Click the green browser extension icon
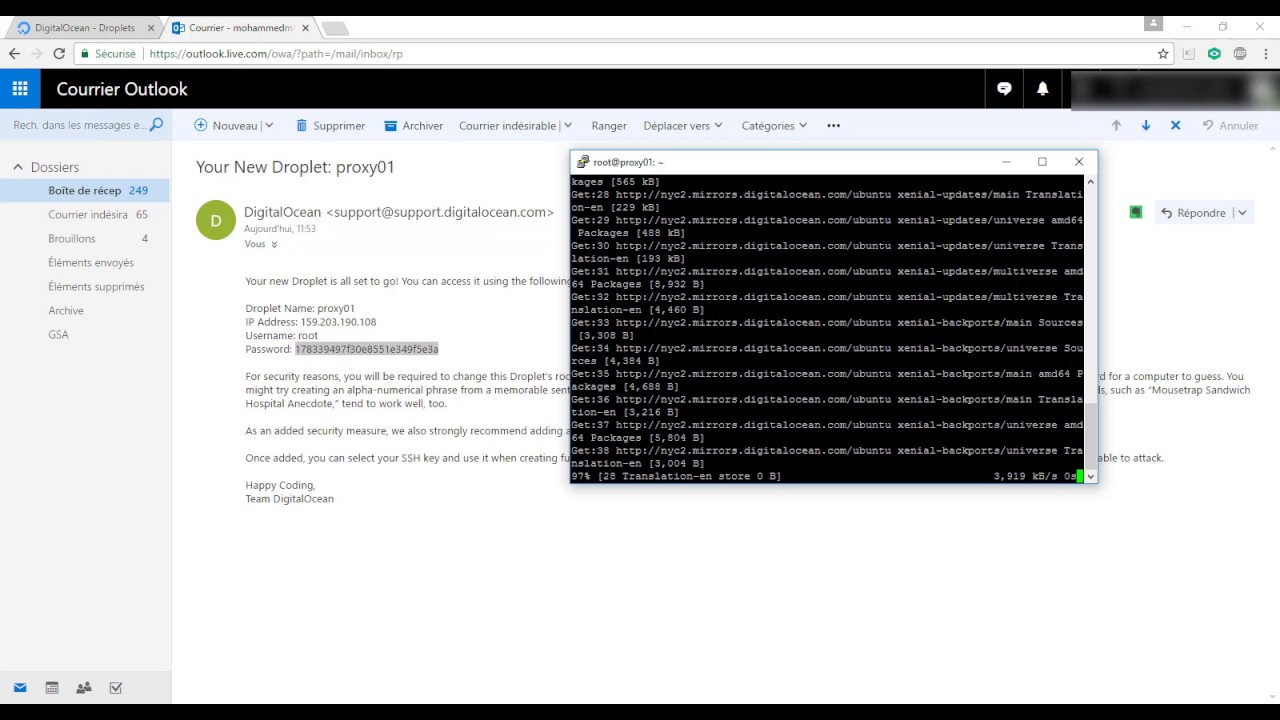 [x=1214, y=54]
